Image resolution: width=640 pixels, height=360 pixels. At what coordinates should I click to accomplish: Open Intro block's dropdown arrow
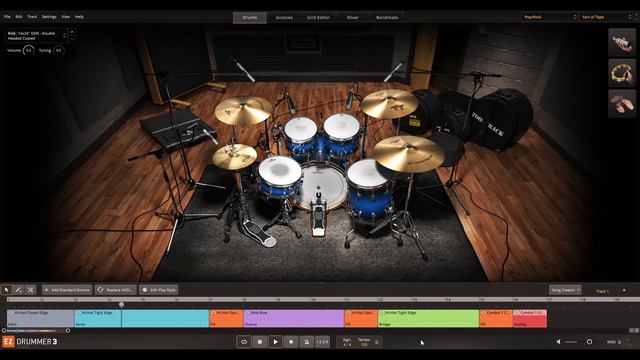11,313
